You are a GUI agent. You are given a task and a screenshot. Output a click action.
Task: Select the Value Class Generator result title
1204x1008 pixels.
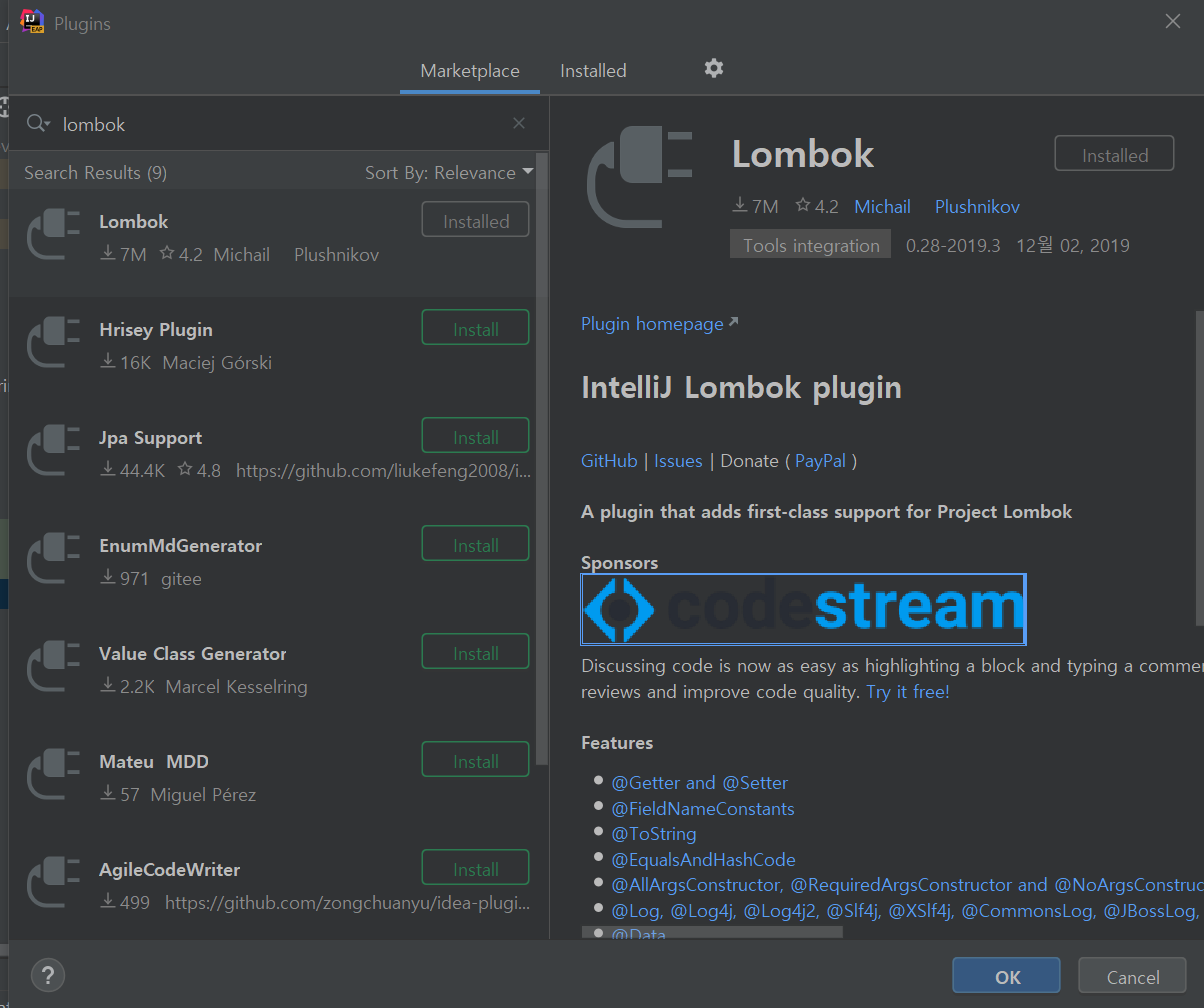[x=193, y=654]
